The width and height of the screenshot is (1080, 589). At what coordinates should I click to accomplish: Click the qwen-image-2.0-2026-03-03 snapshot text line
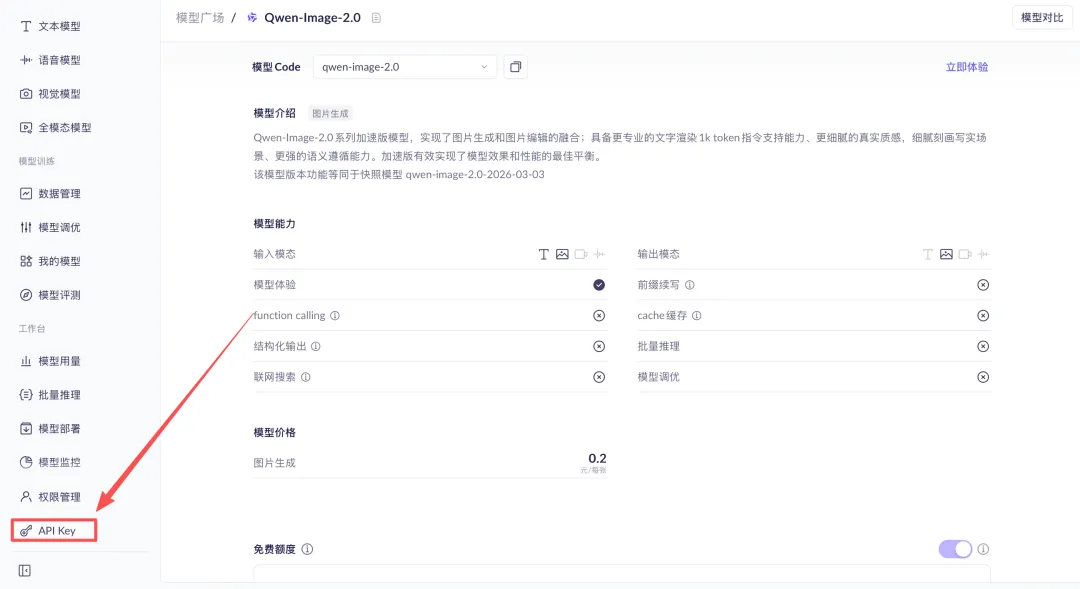399,174
